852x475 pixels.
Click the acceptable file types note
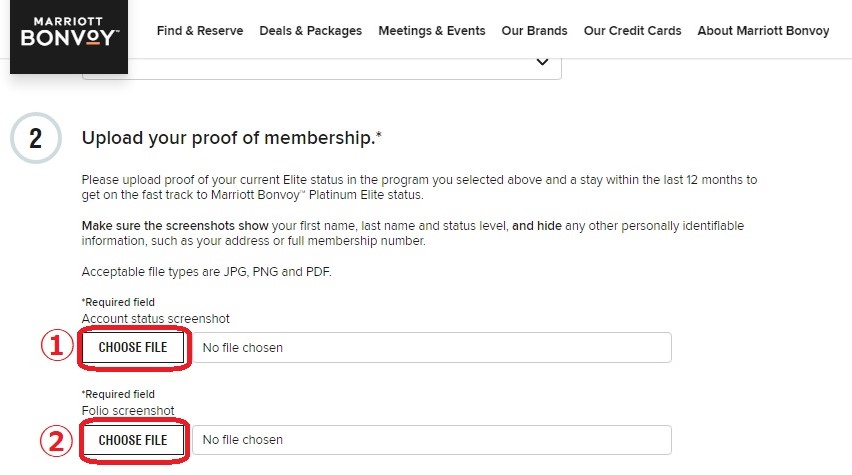206,272
